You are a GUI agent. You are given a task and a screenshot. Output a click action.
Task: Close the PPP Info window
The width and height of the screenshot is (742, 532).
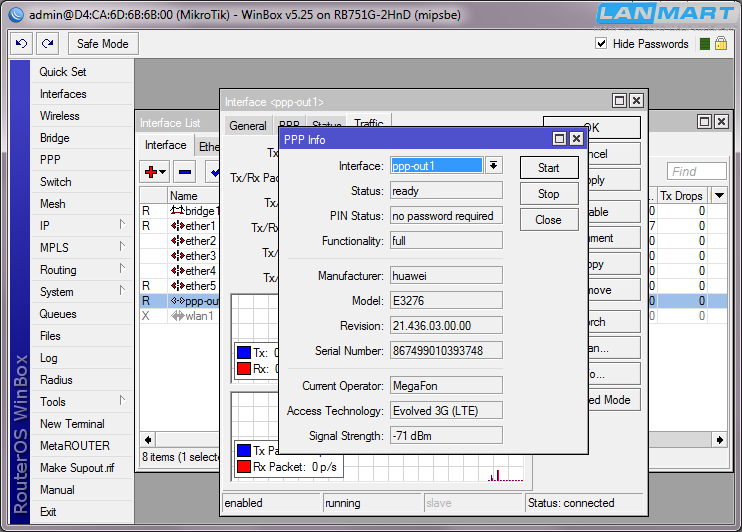(x=576, y=139)
